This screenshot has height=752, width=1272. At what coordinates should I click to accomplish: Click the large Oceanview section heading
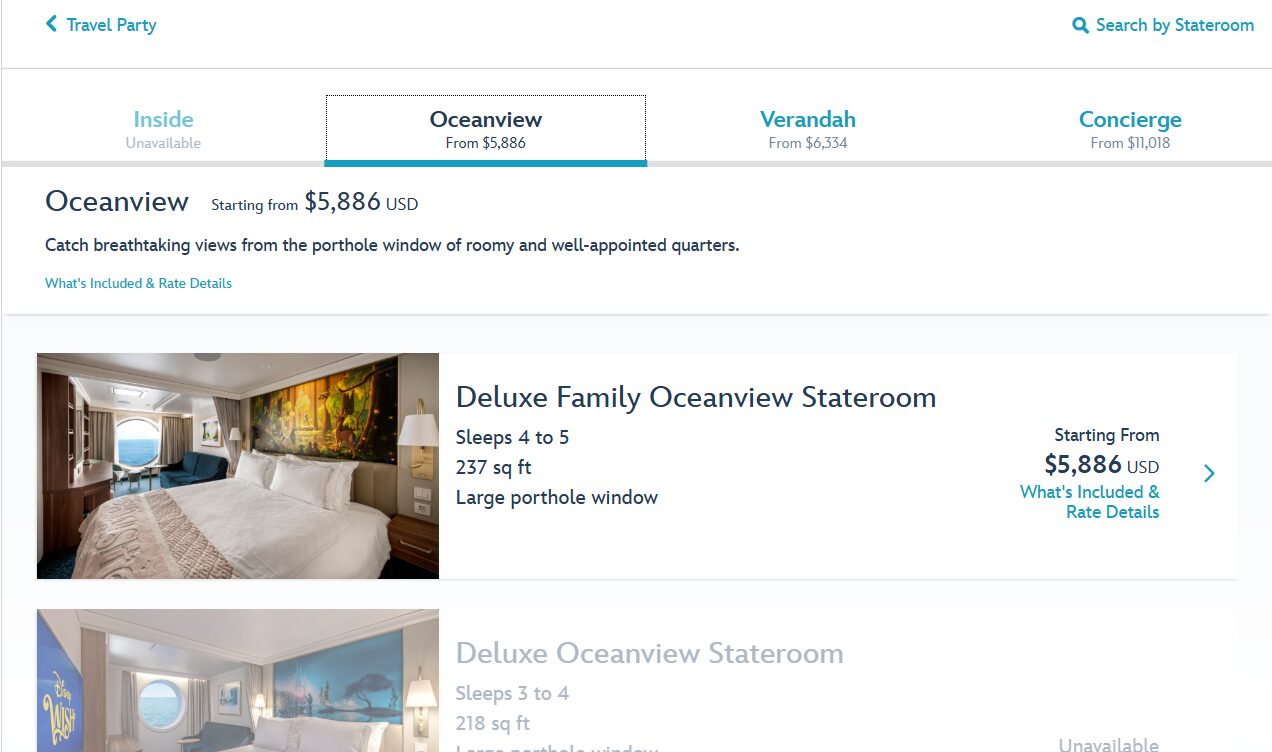pos(117,201)
